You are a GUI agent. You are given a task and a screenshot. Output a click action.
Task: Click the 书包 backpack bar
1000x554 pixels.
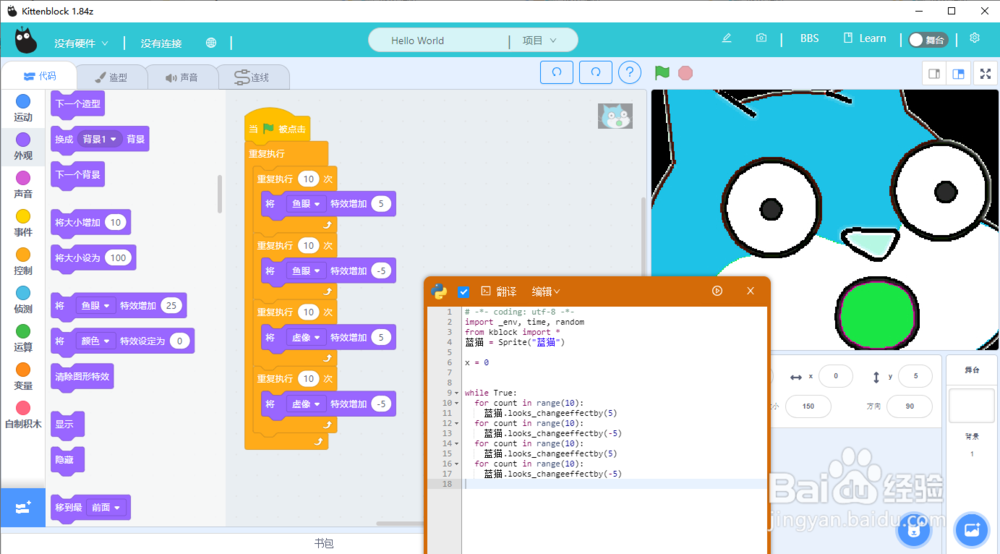pos(324,543)
